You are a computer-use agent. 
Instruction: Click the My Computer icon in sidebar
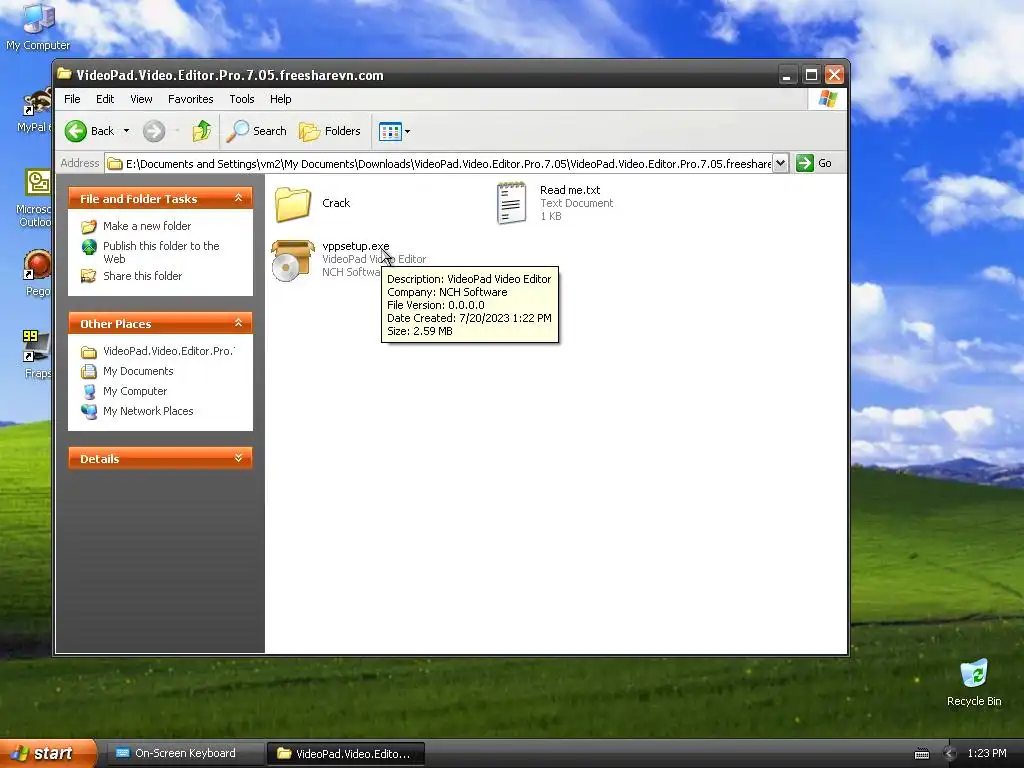pos(89,392)
